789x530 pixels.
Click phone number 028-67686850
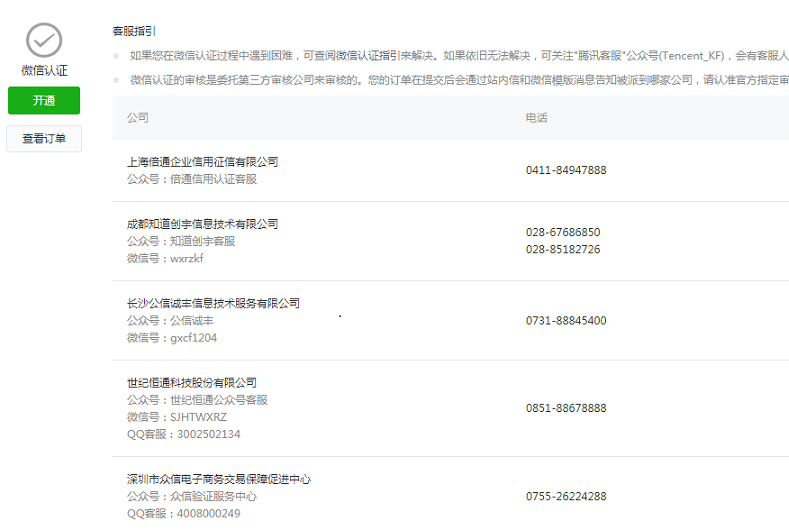click(x=563, y=232)
